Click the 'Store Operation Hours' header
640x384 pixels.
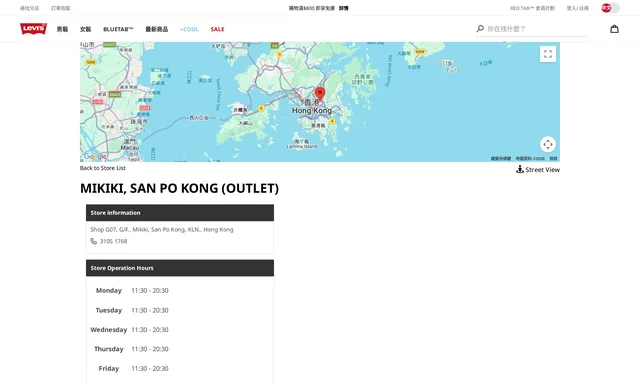[x=180, y=268]
